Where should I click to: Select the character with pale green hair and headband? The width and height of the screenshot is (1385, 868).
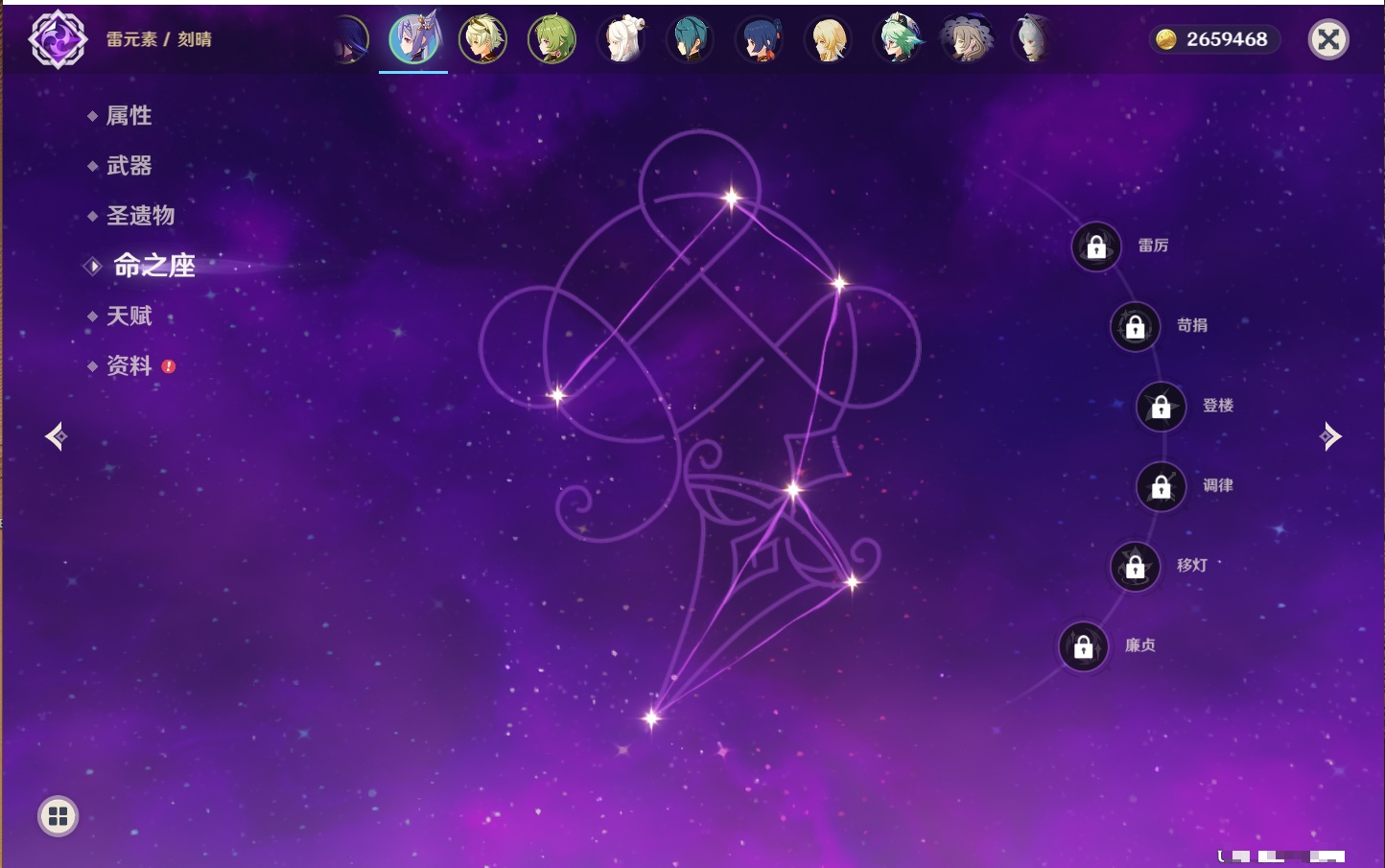482,39
